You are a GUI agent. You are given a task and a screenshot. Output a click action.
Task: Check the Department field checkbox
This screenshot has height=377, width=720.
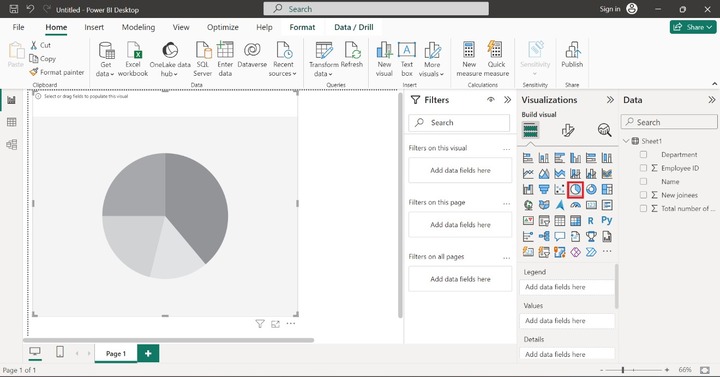(643, 155)
